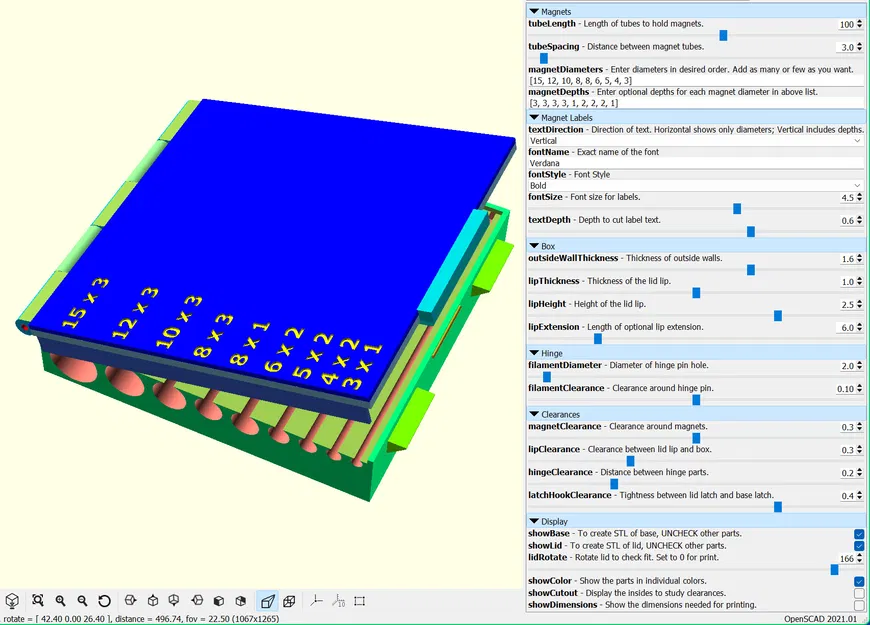The width and height of the screenshot is (870, 625).
Task: Disable the showLid checkbox
Action: point(857,546)
